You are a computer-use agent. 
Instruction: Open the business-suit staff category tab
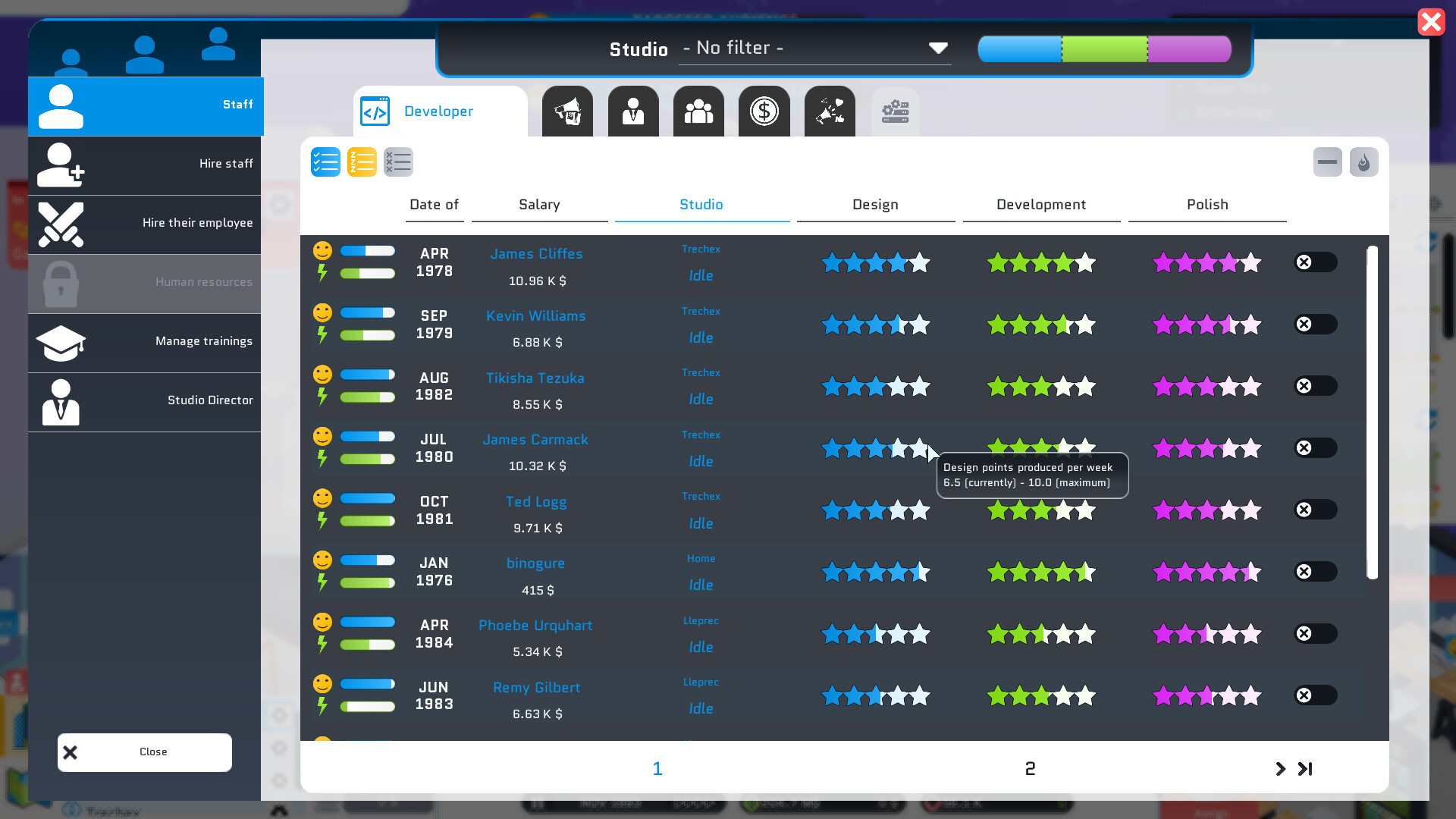pos(632,111)
